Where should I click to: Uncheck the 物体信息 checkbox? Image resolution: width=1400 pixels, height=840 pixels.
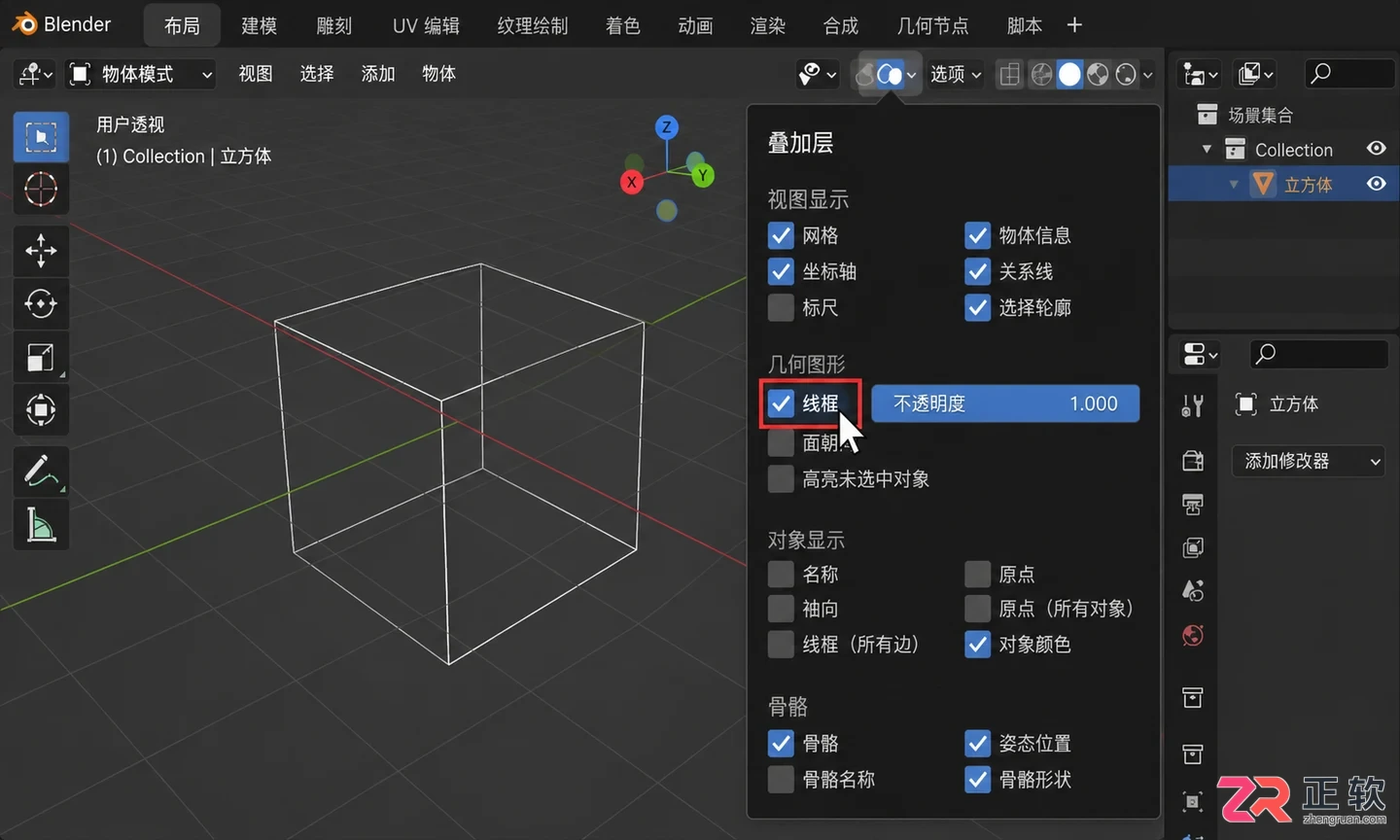pos(977,235)
